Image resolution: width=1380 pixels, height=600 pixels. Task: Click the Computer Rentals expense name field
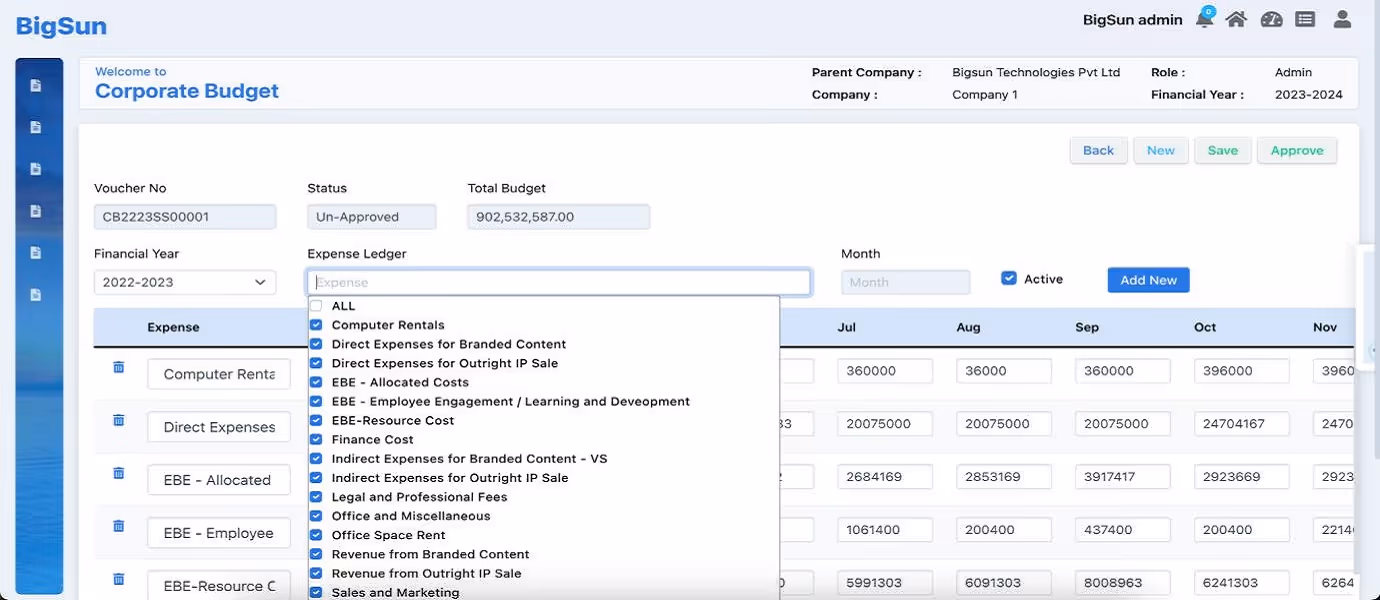[219, 374]
